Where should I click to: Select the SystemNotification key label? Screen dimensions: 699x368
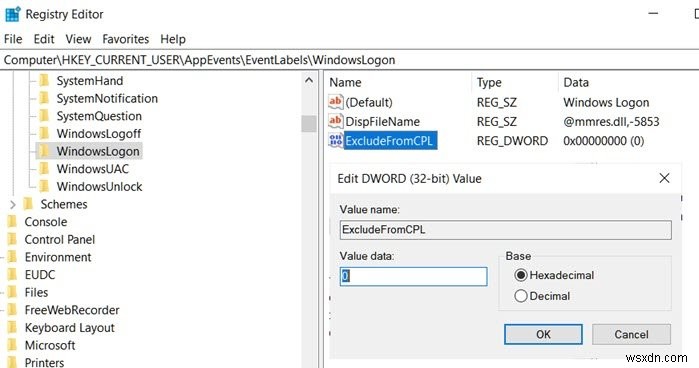point(107,99)
